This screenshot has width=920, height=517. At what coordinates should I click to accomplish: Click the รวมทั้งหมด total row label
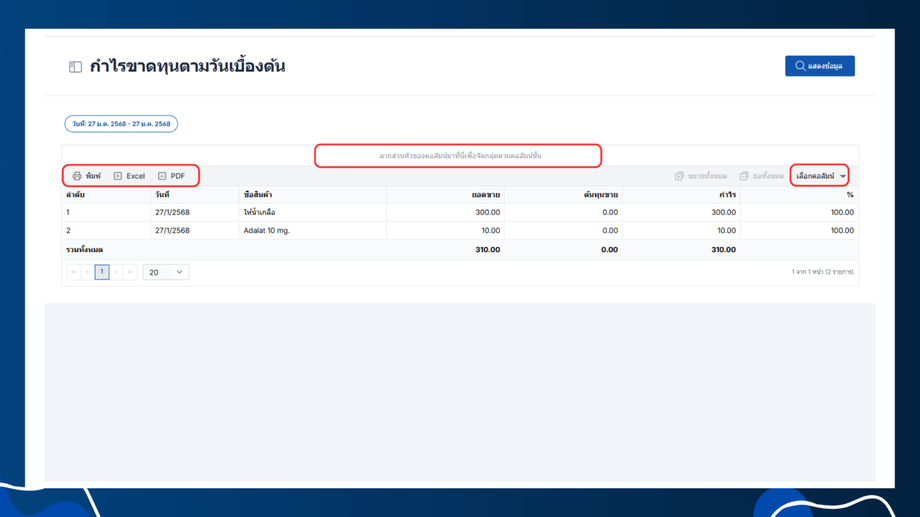[84, 250]
